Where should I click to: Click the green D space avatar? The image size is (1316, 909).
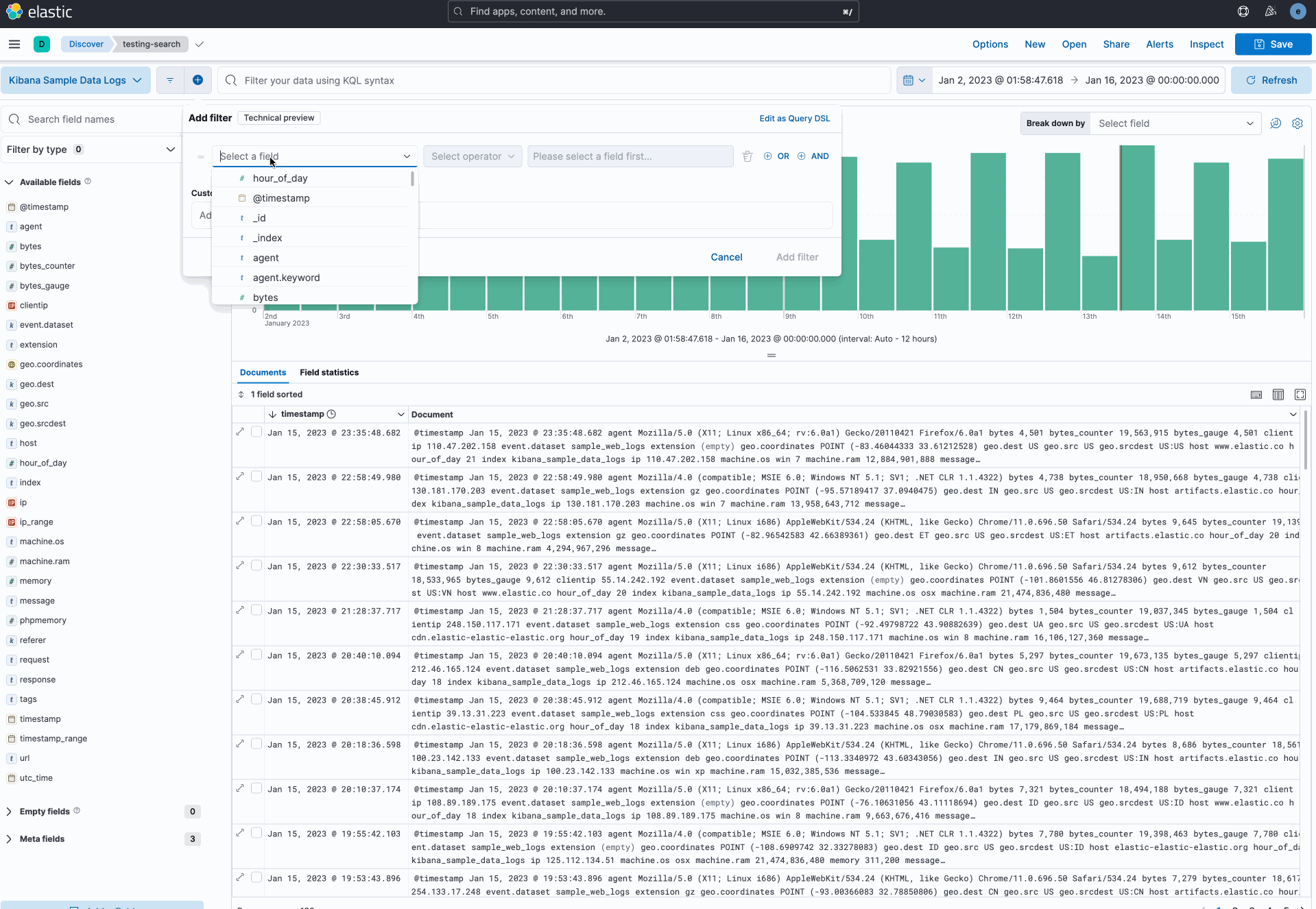(x=41, y=44)
